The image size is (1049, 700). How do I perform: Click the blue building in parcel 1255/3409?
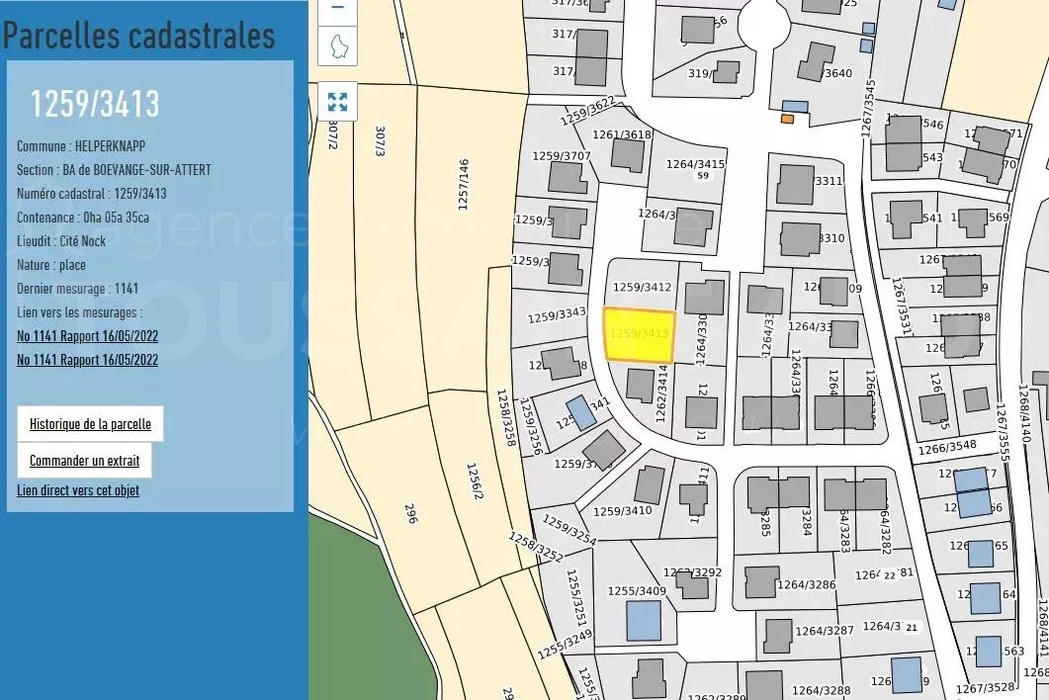click(x=643, y=621)
